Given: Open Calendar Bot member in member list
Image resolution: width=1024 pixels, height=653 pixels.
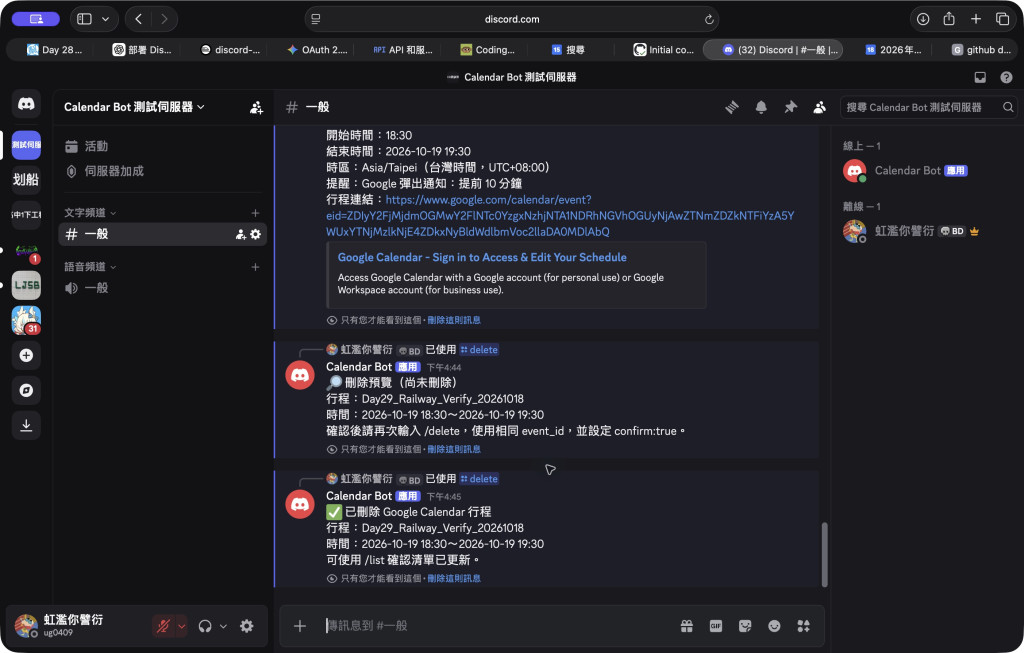Looking at the screenshot, I should [927, 170].
